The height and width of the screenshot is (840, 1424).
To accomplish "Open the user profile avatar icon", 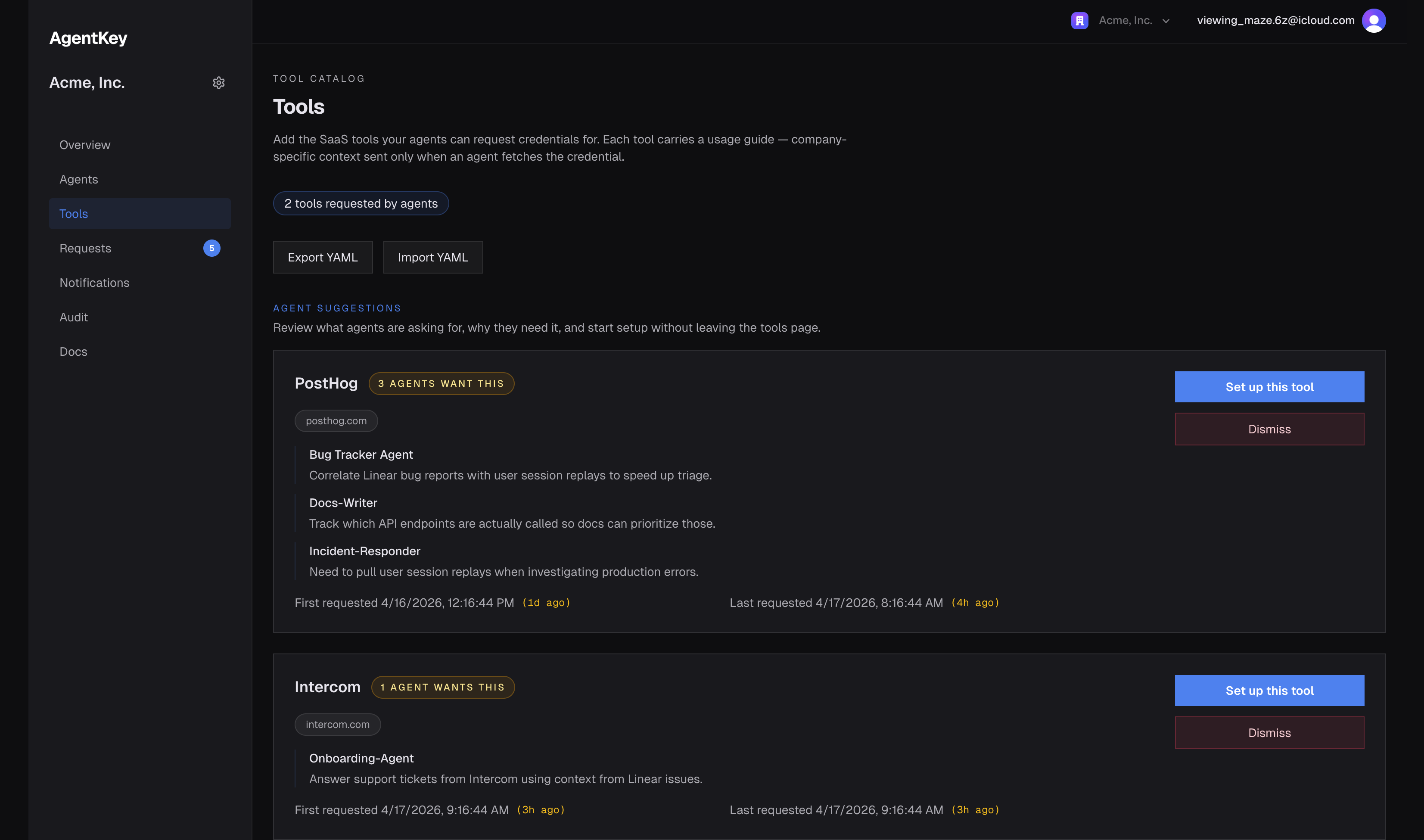I will coord(1374,20).
